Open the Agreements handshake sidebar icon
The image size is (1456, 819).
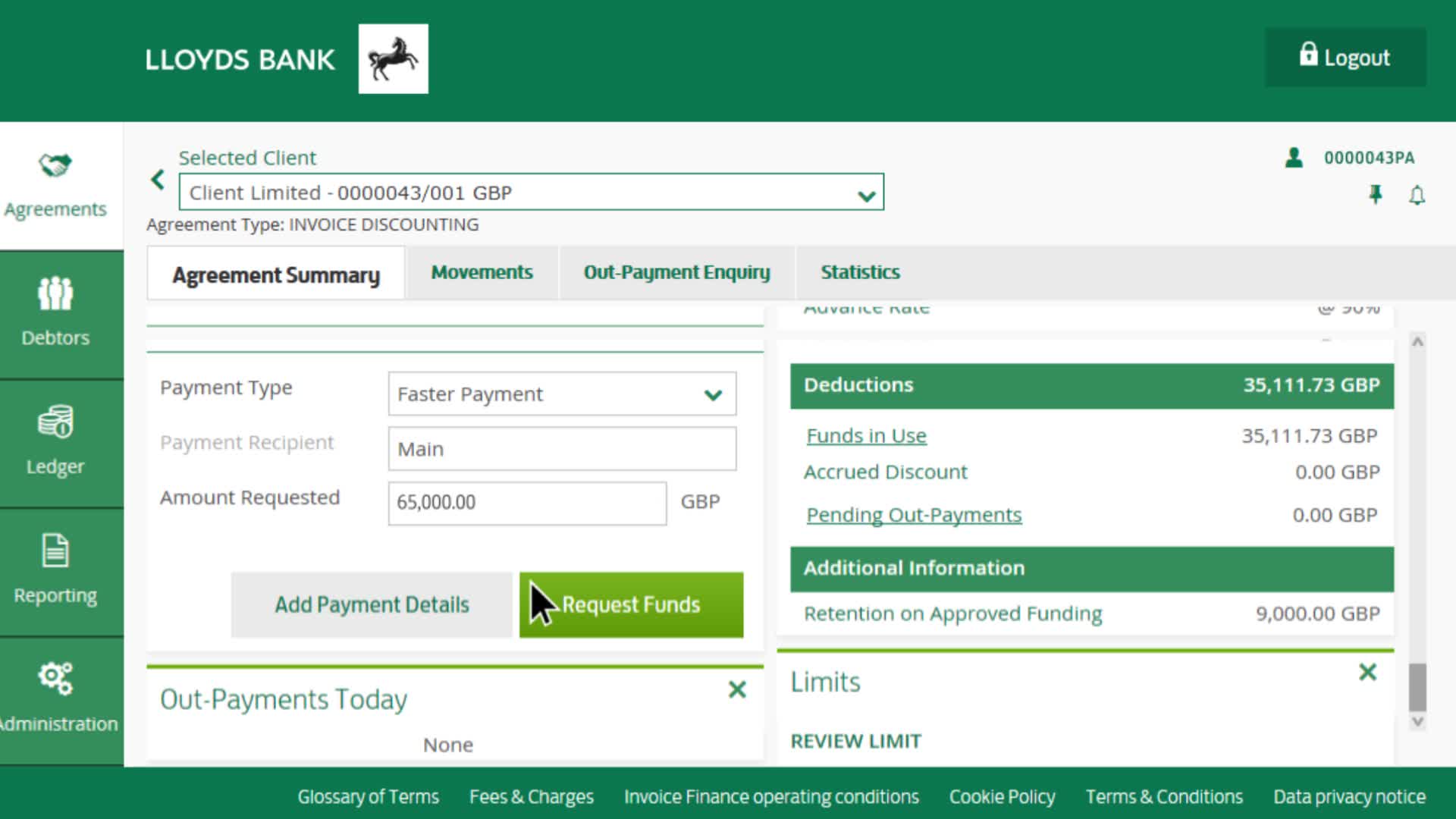55,165
